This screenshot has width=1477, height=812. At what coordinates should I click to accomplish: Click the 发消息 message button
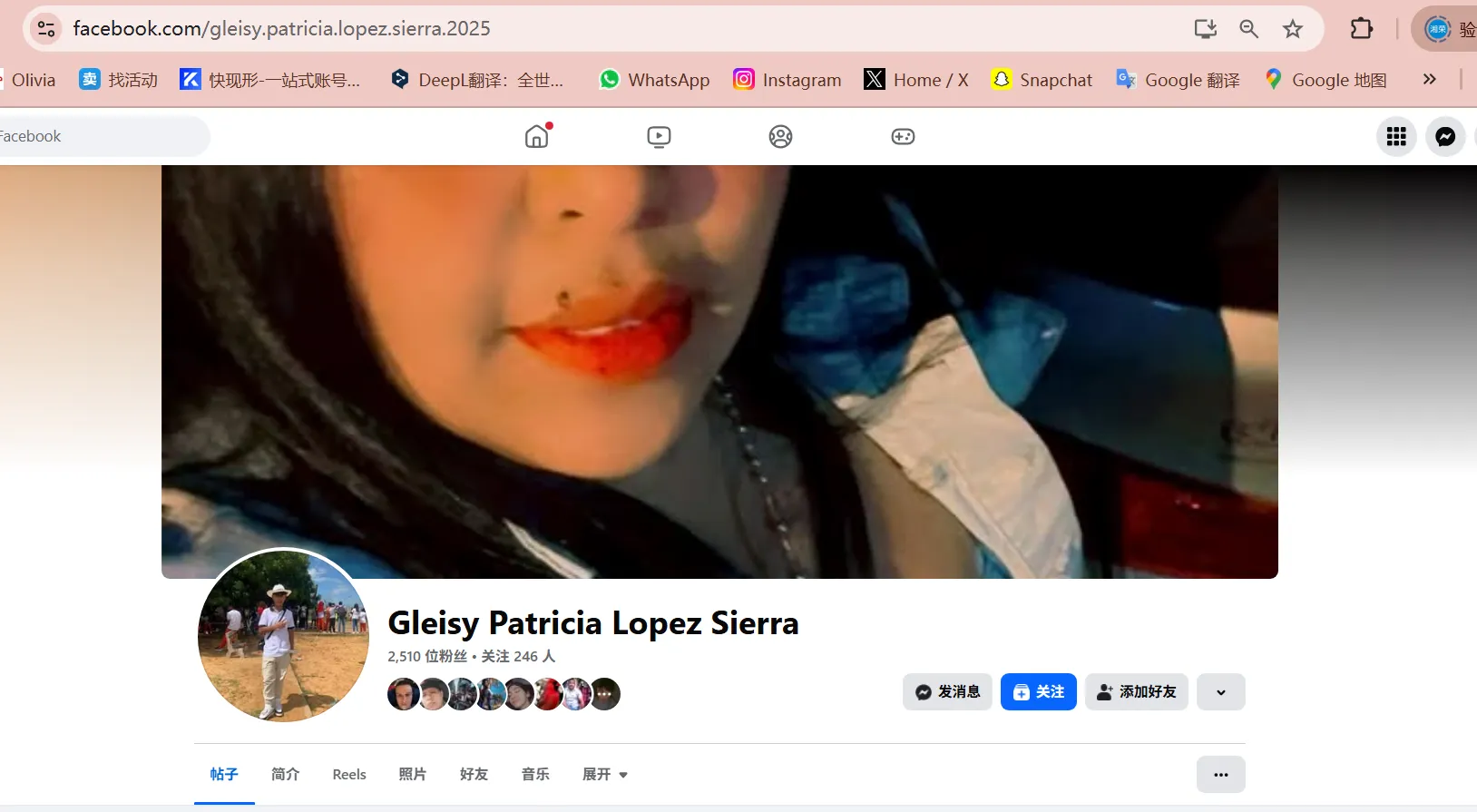(x=947, y=691)
